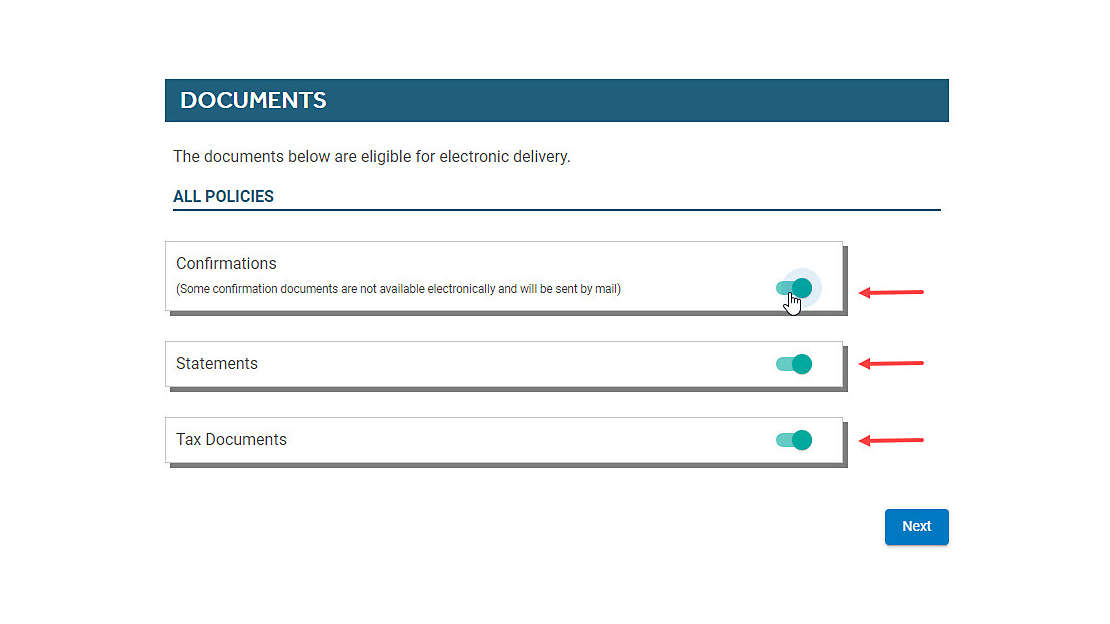The height and width of the screenshot is (624, 1110).
Task: Click the note about confirmations sent by mail
Action: (x=398, y=289)
